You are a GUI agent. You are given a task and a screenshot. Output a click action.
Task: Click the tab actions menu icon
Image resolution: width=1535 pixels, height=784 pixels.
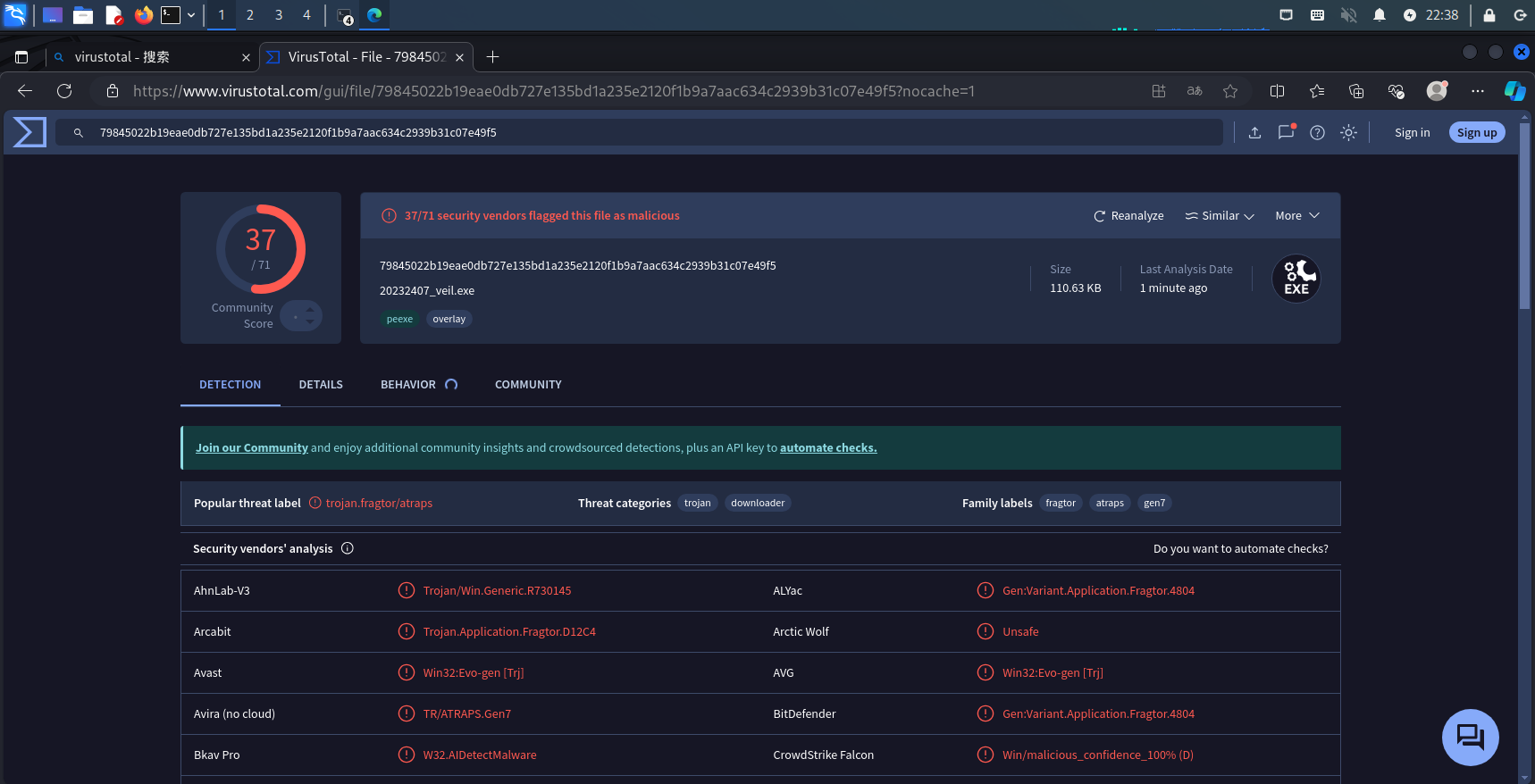tap(21, 57)
